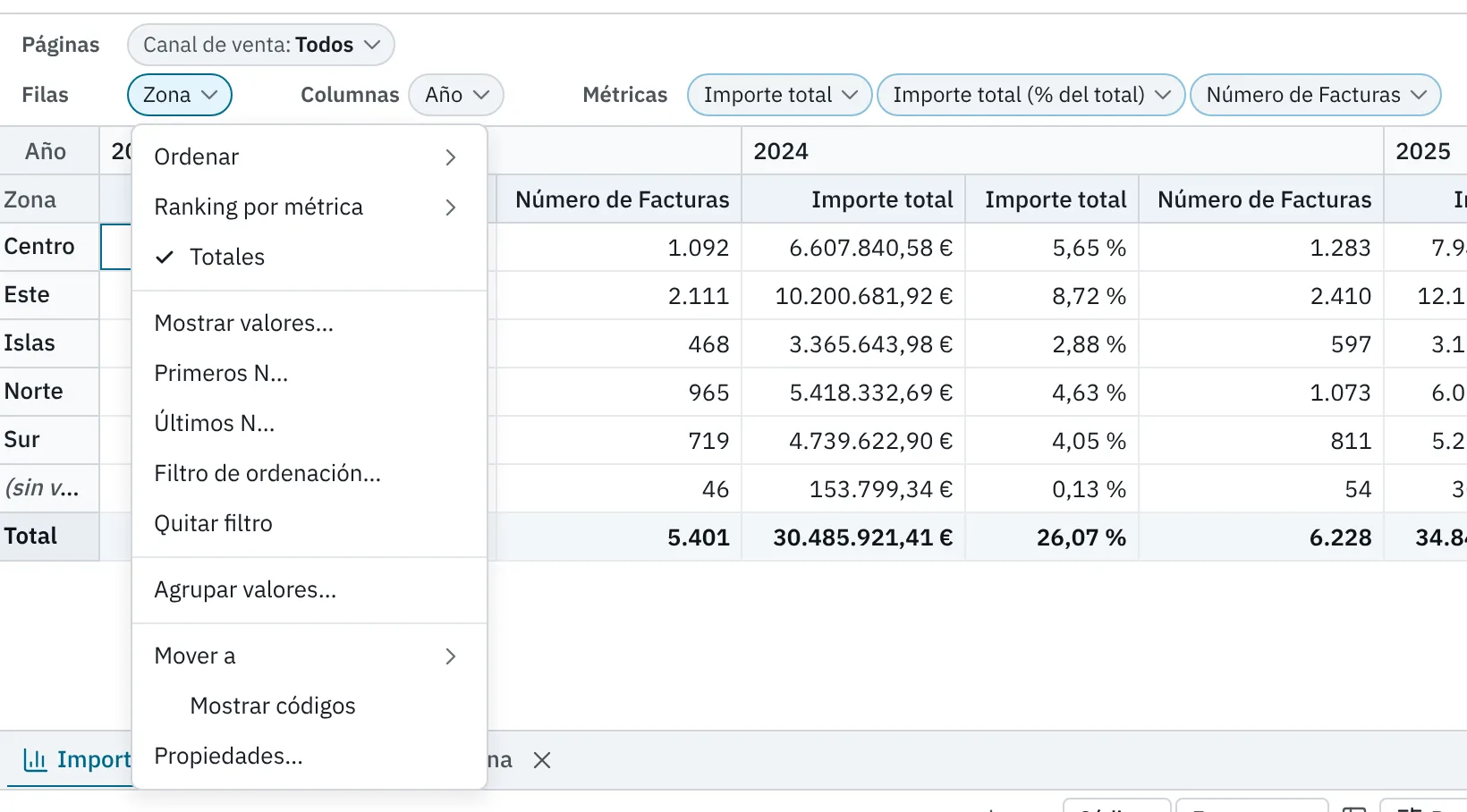
Task: Close the chart tab with X
Action: [541, 760]
